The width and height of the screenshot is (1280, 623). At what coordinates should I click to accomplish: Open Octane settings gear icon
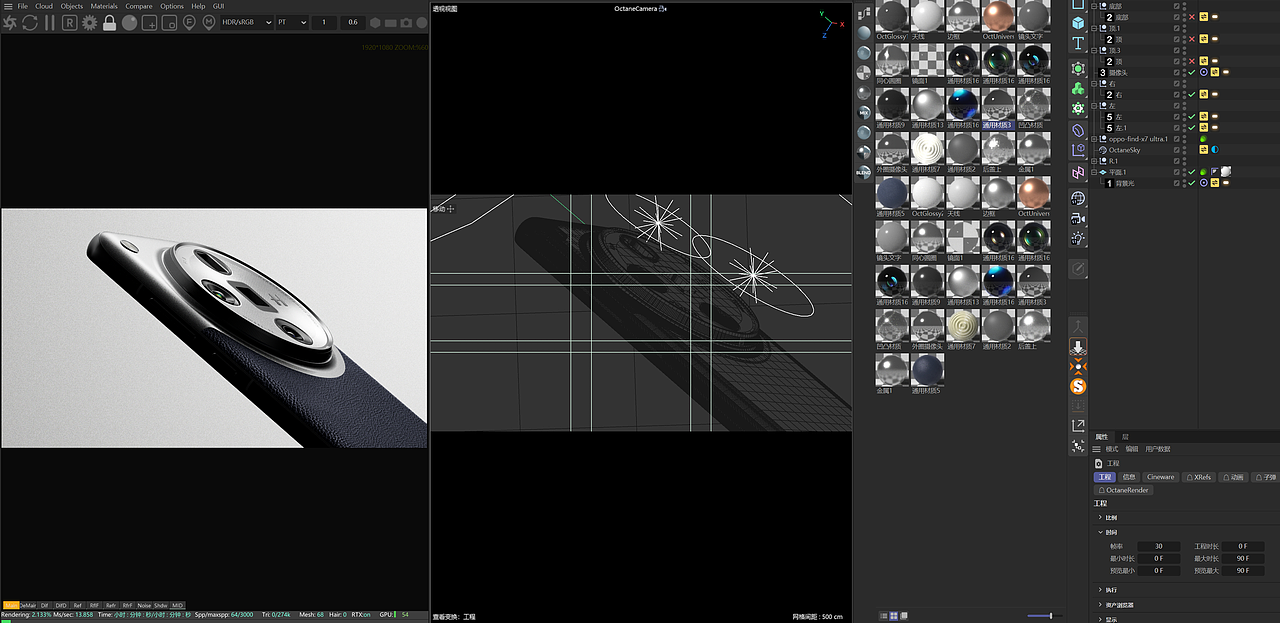click(90, 22)
